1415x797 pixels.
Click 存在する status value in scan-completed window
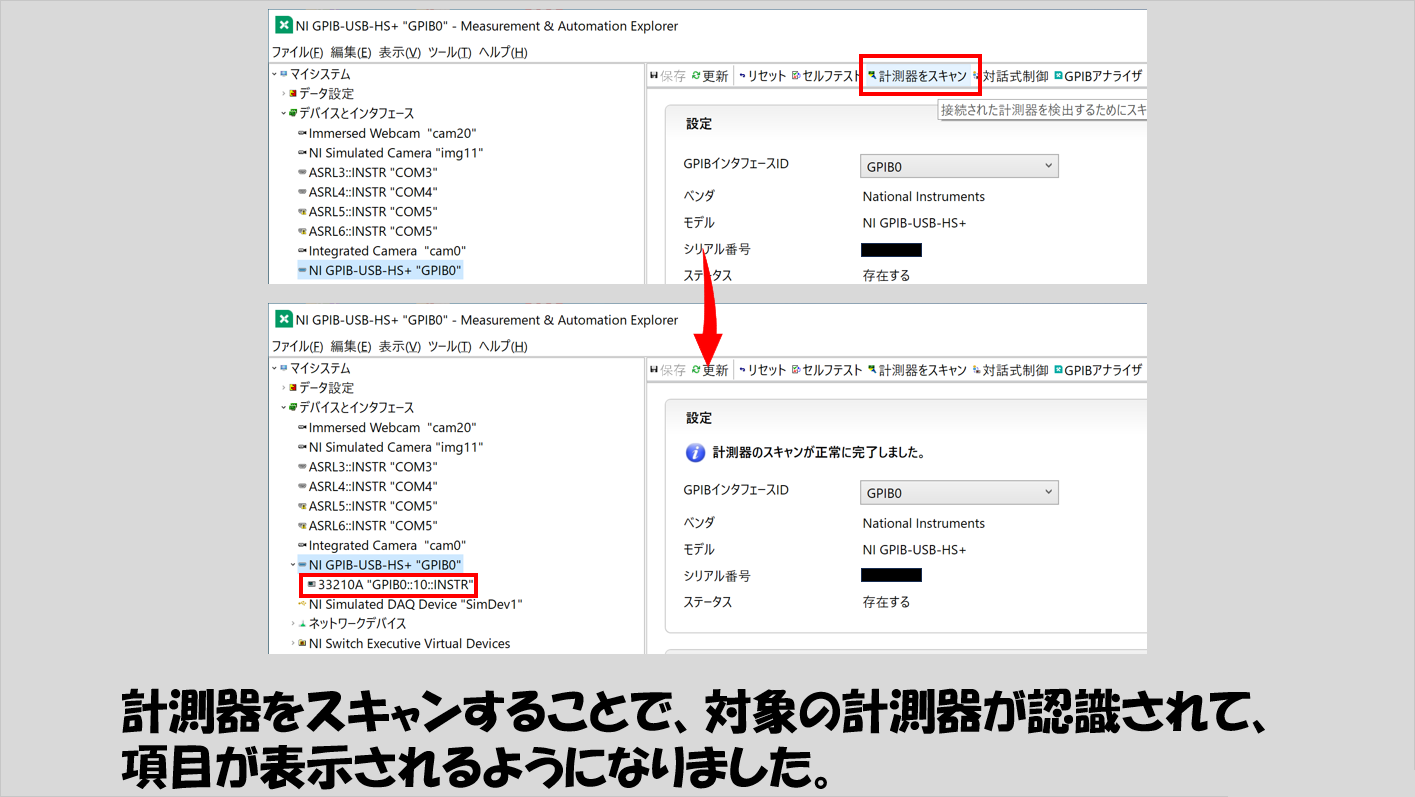(886, 602)
